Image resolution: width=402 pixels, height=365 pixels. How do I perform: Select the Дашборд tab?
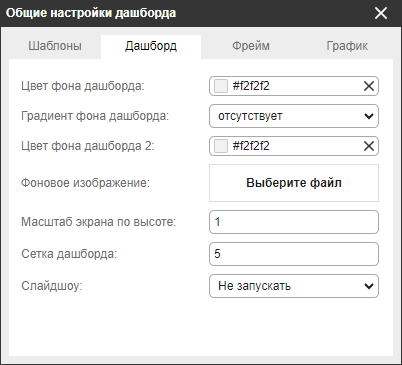point(151,46)
